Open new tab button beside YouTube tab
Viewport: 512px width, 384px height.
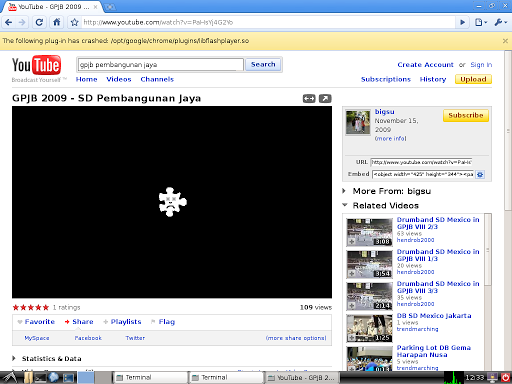(x=110, y=7)
